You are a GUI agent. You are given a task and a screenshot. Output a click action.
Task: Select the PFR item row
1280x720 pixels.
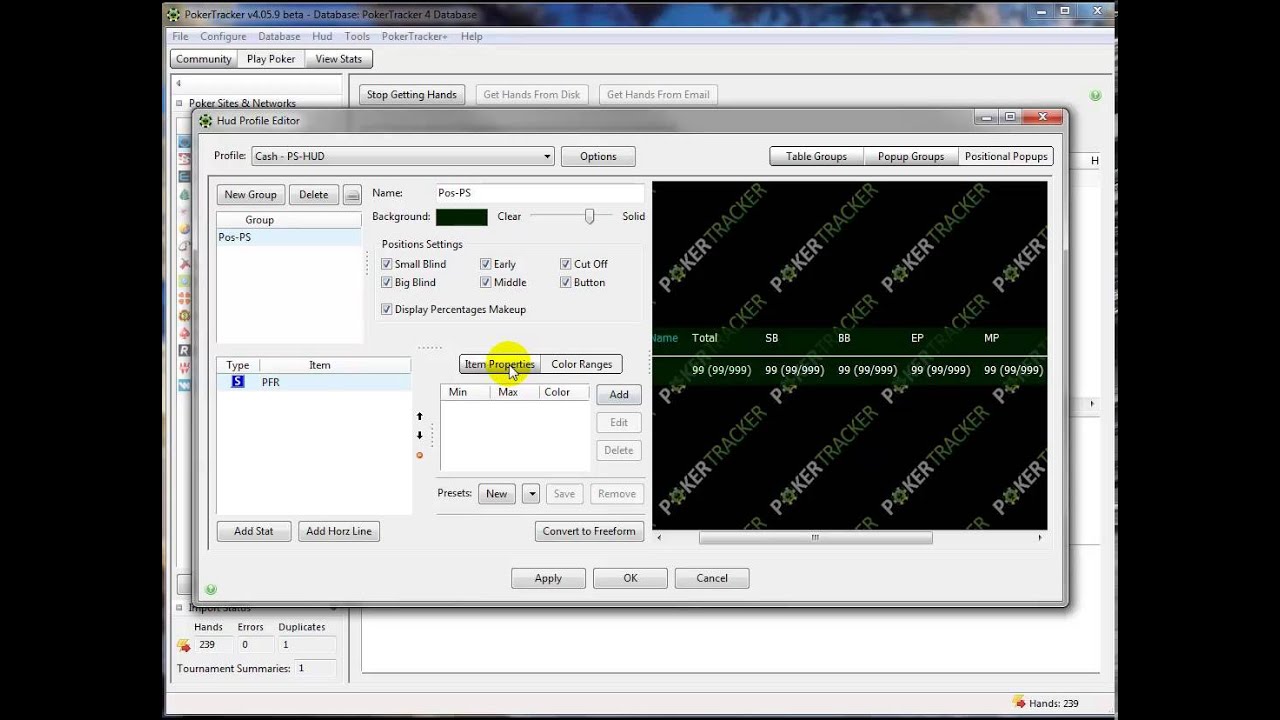pos(314,382)
